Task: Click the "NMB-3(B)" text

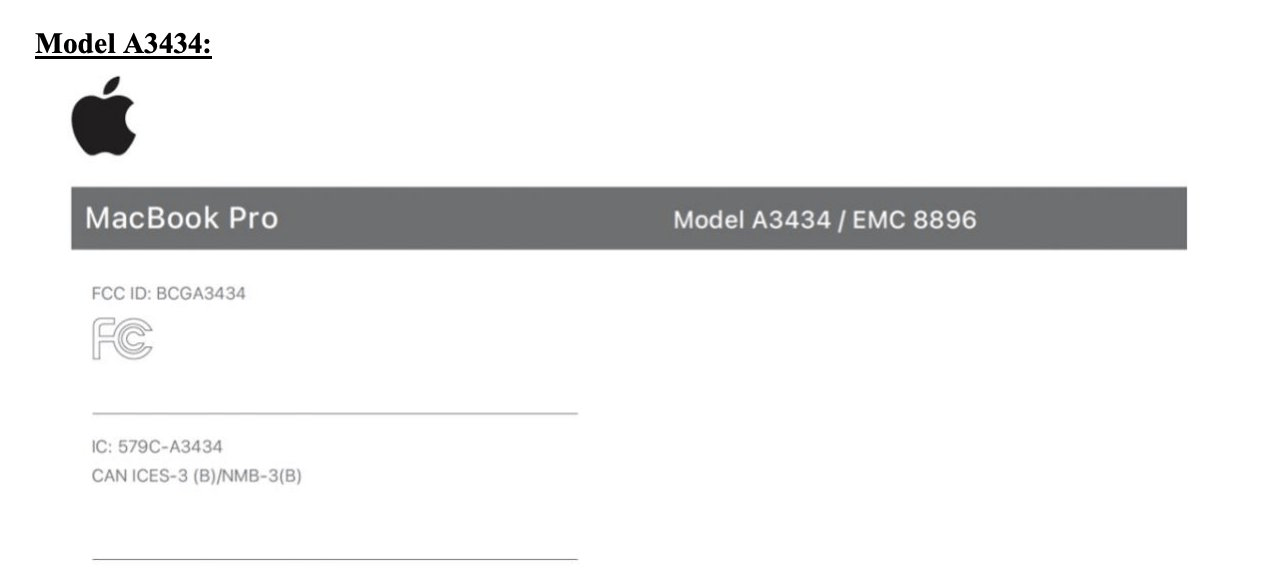Action: point(264,476)
